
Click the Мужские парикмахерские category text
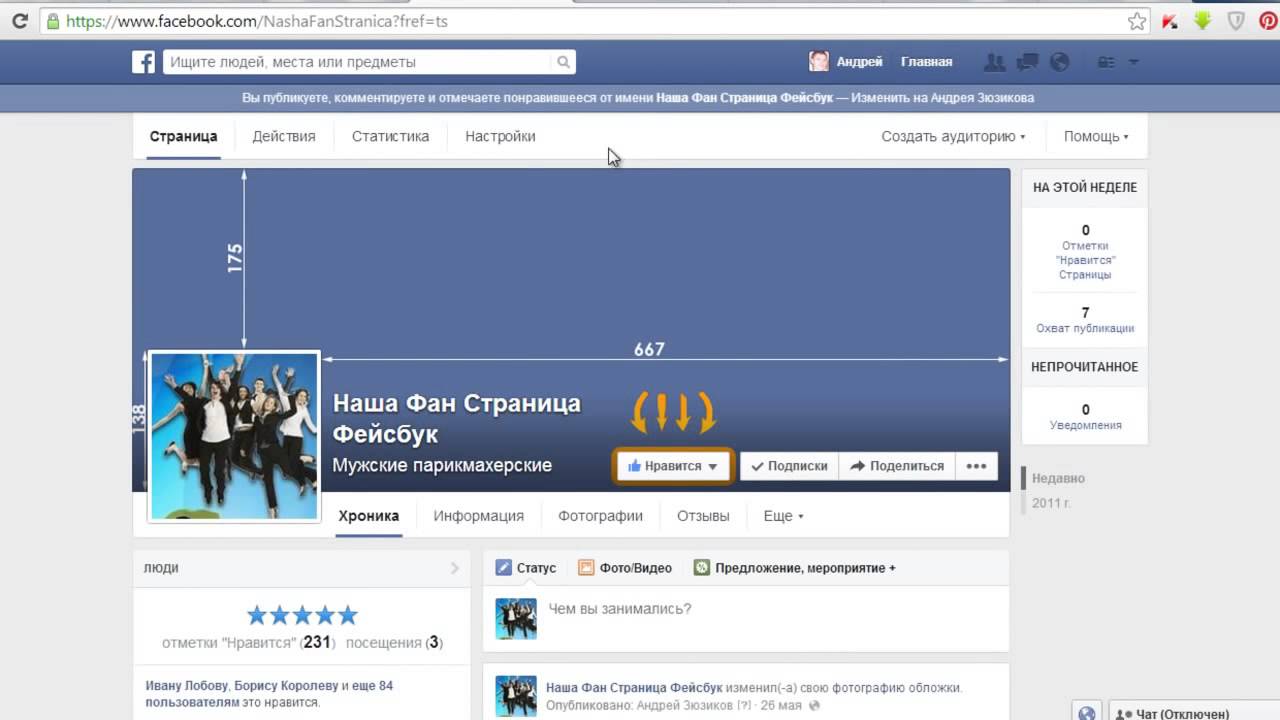tap(442, 465)
